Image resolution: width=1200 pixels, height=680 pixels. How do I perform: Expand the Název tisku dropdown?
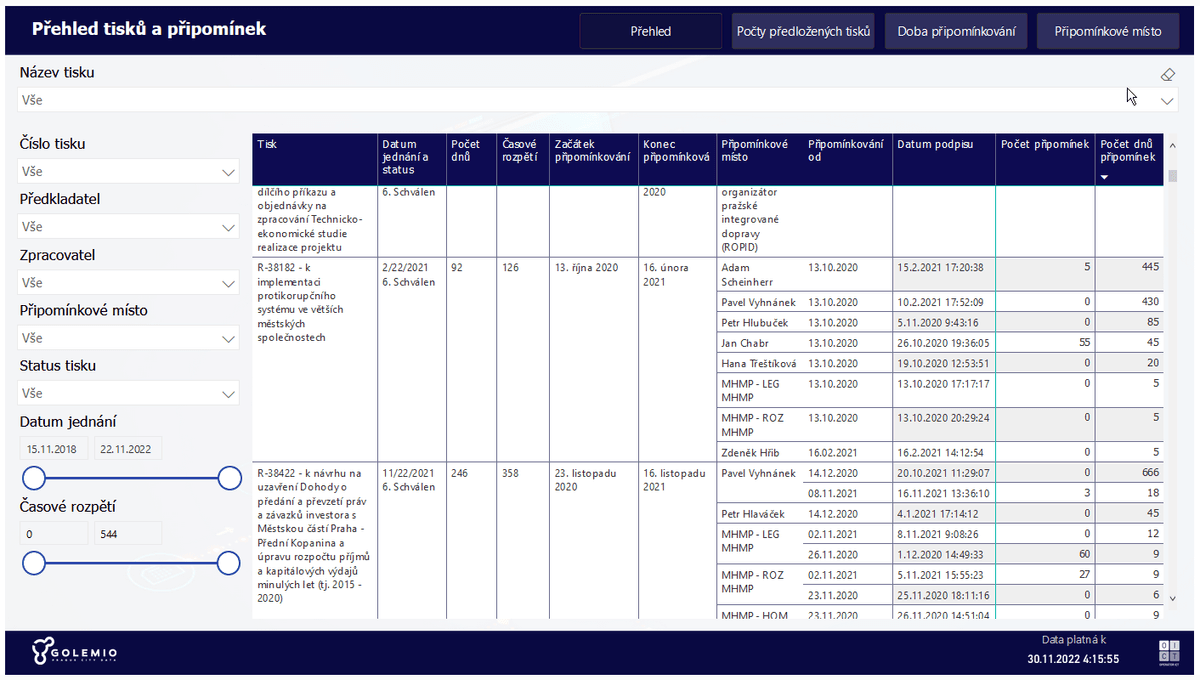pyautogui.click(x=1167, y=101)
